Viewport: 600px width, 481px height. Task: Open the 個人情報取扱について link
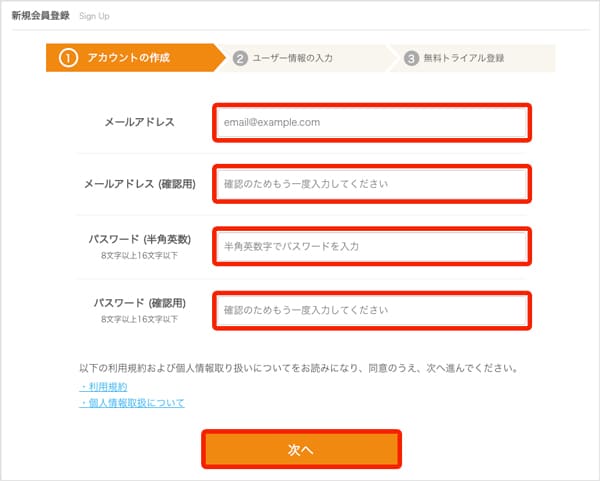click(132, 403)
